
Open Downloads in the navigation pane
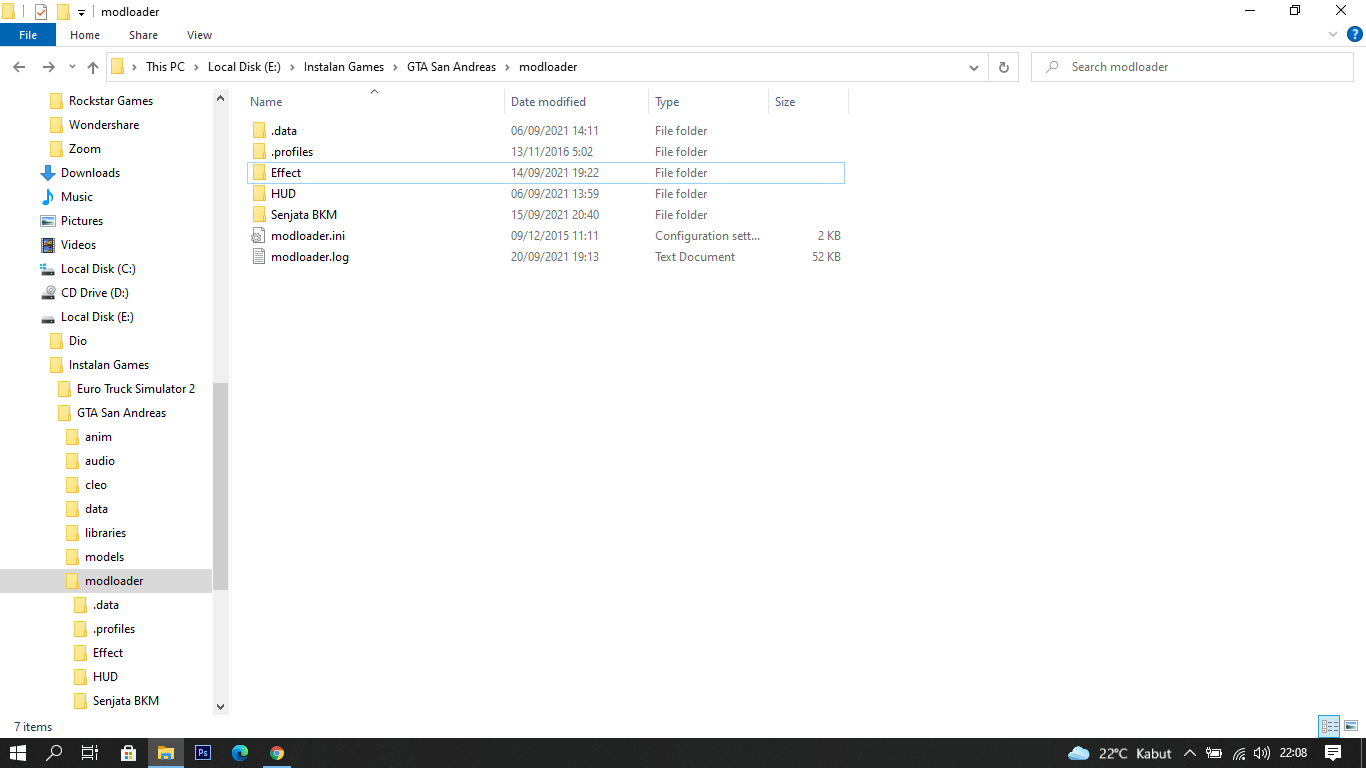90,173
